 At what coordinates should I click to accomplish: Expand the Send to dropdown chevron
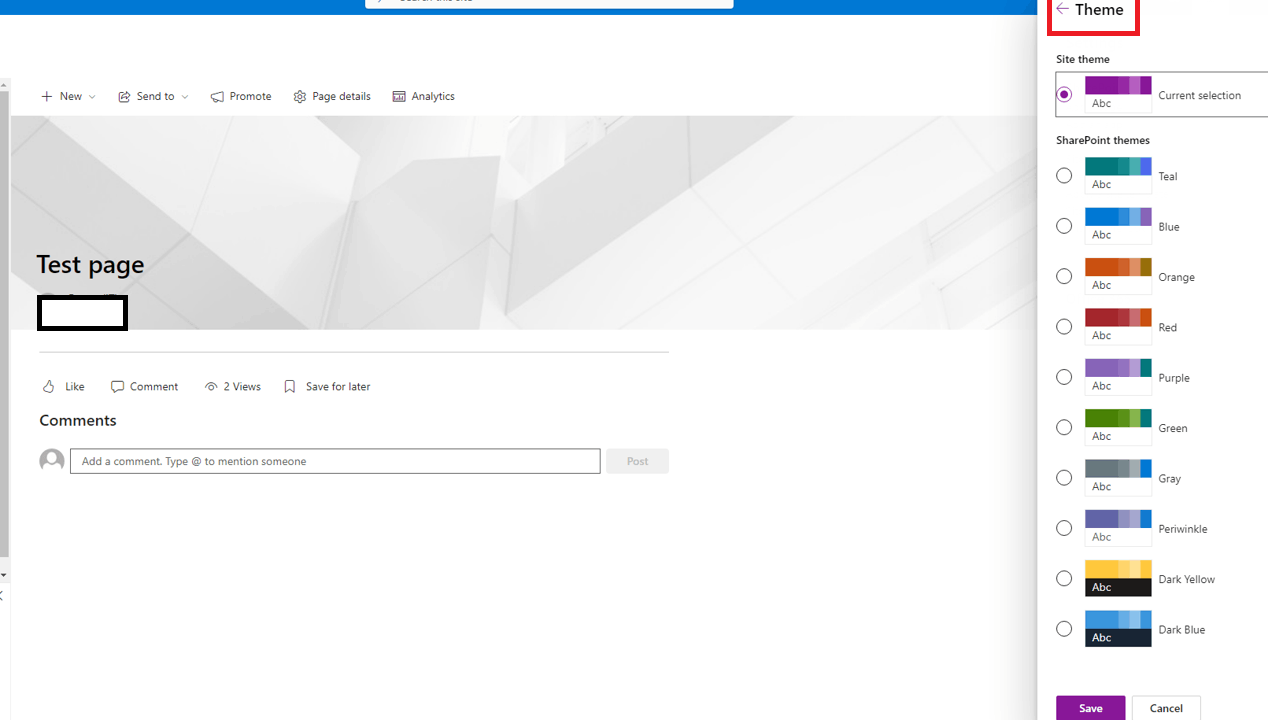pos(185,97)
